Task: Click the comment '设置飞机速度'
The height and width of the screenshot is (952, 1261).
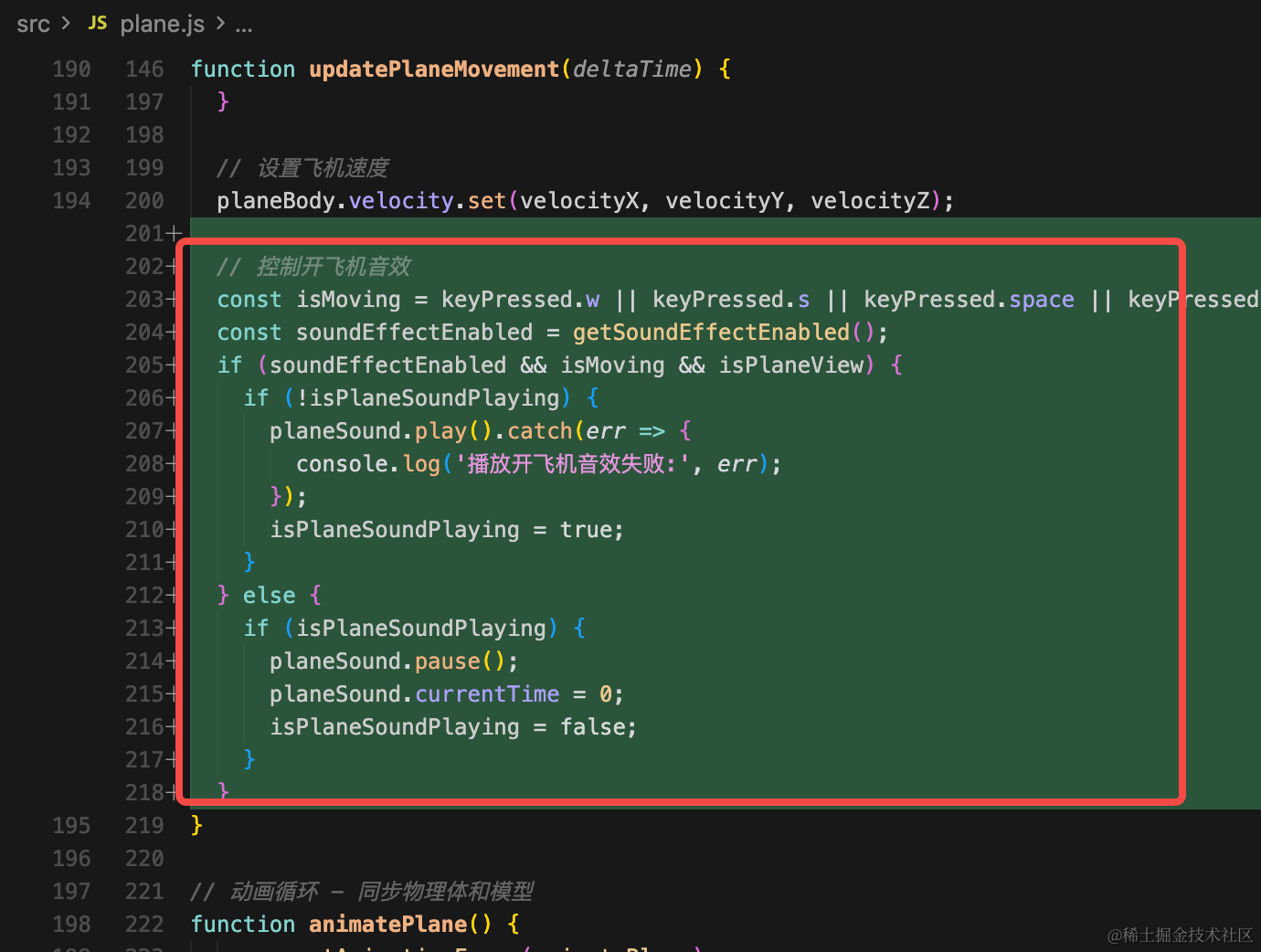Action: [x=302, y=168]
